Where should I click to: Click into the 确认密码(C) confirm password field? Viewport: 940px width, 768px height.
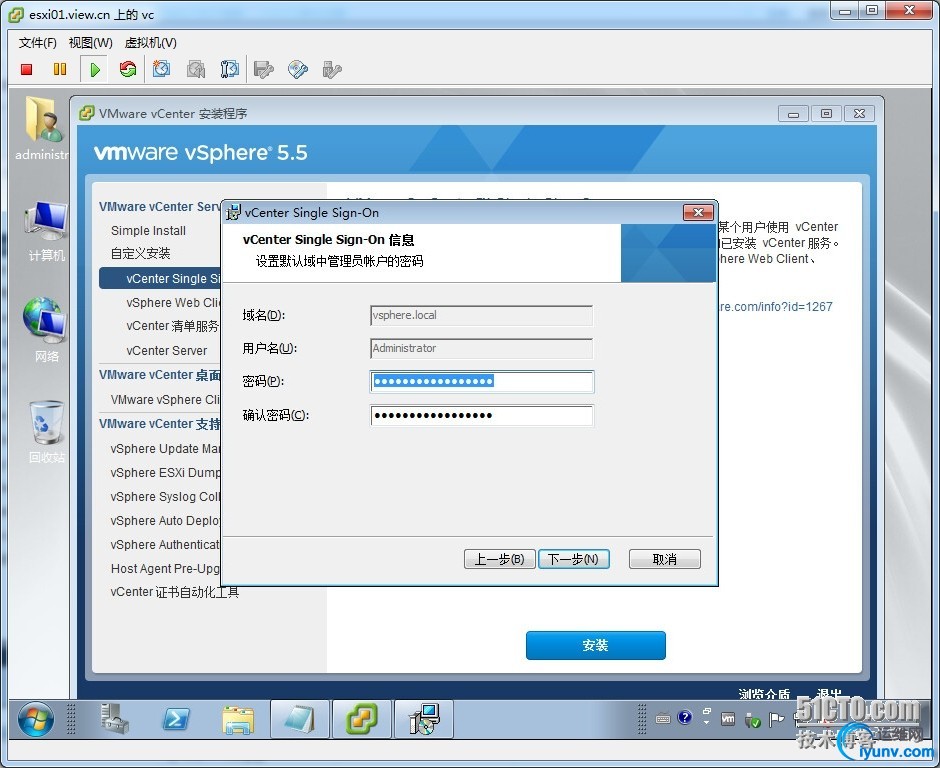481,415
